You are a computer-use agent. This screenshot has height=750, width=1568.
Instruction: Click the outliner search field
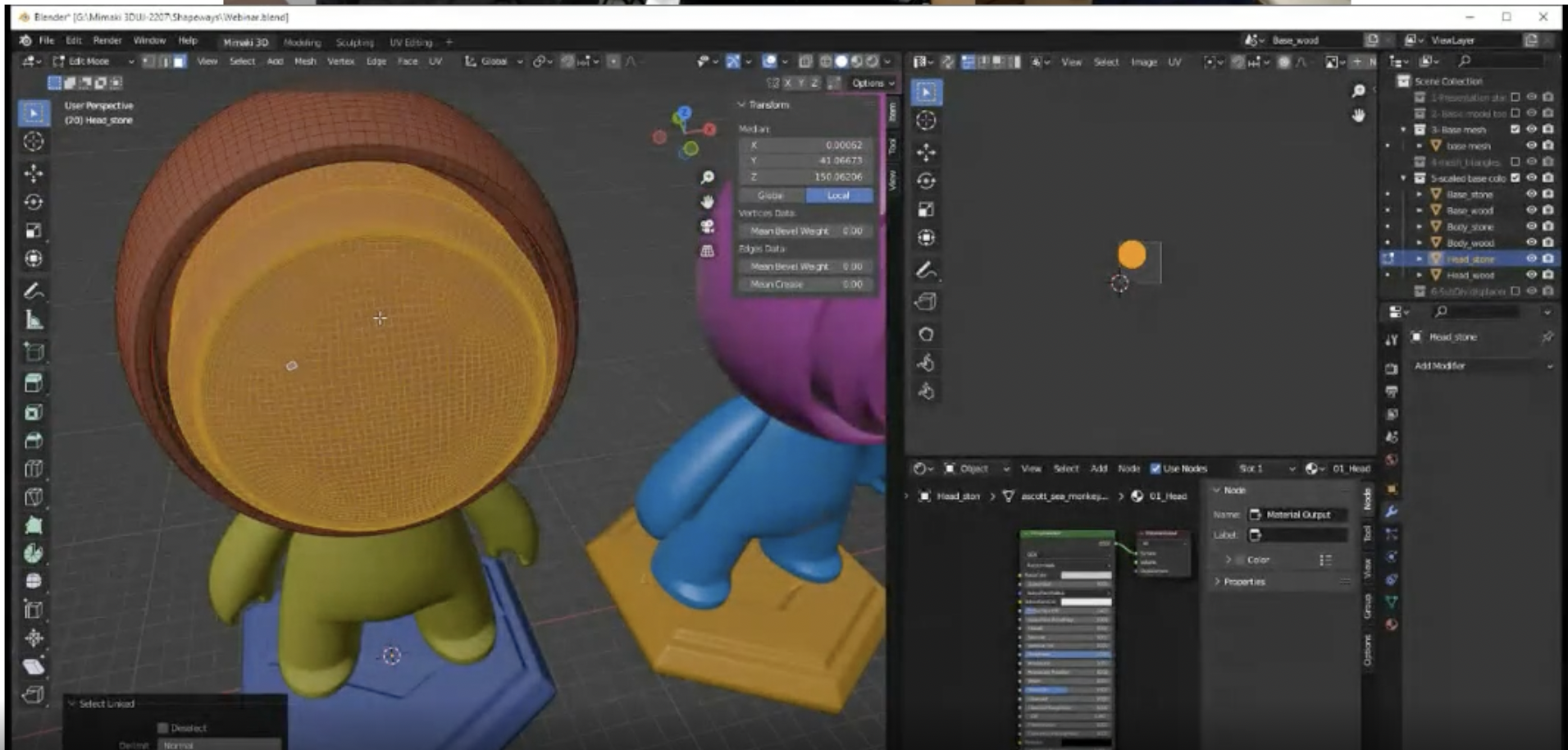click(1500, 62)
